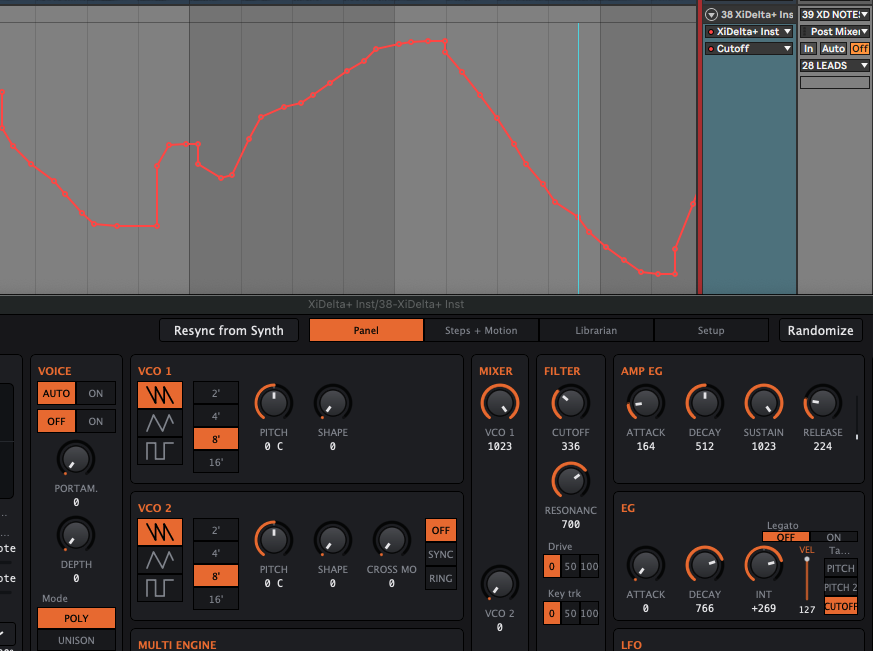Set track monitor to In

point(808,48)
